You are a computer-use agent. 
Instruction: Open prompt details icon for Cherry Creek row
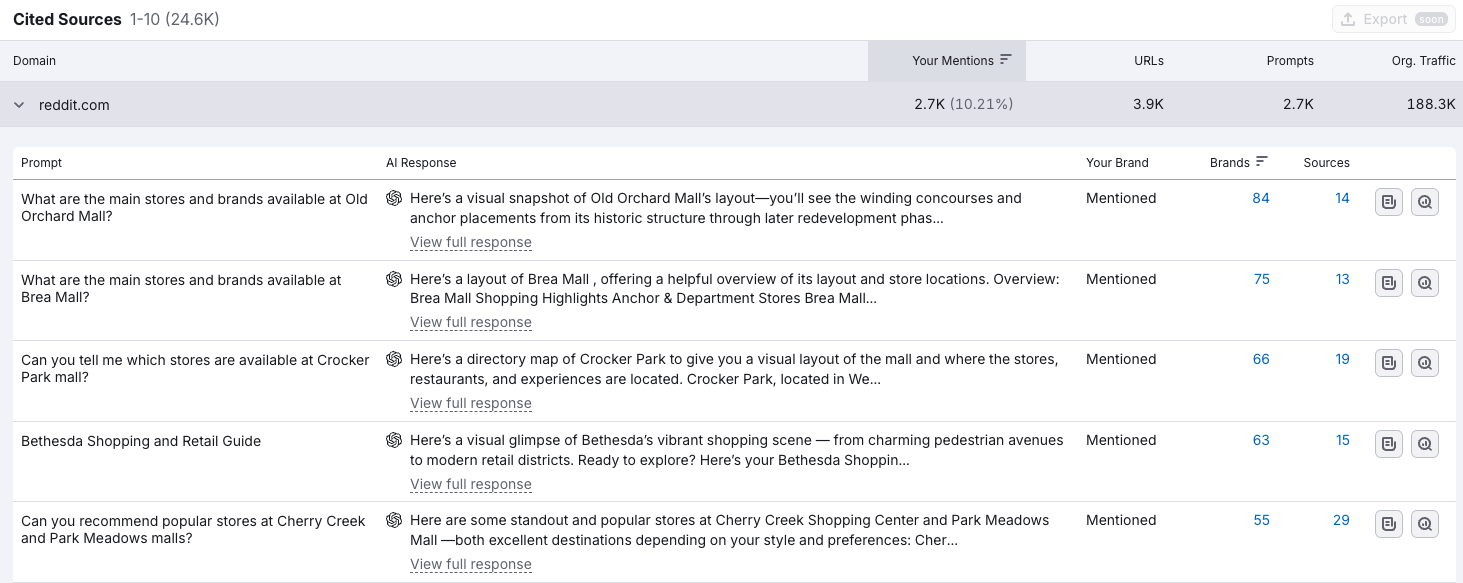point(1389,524)
